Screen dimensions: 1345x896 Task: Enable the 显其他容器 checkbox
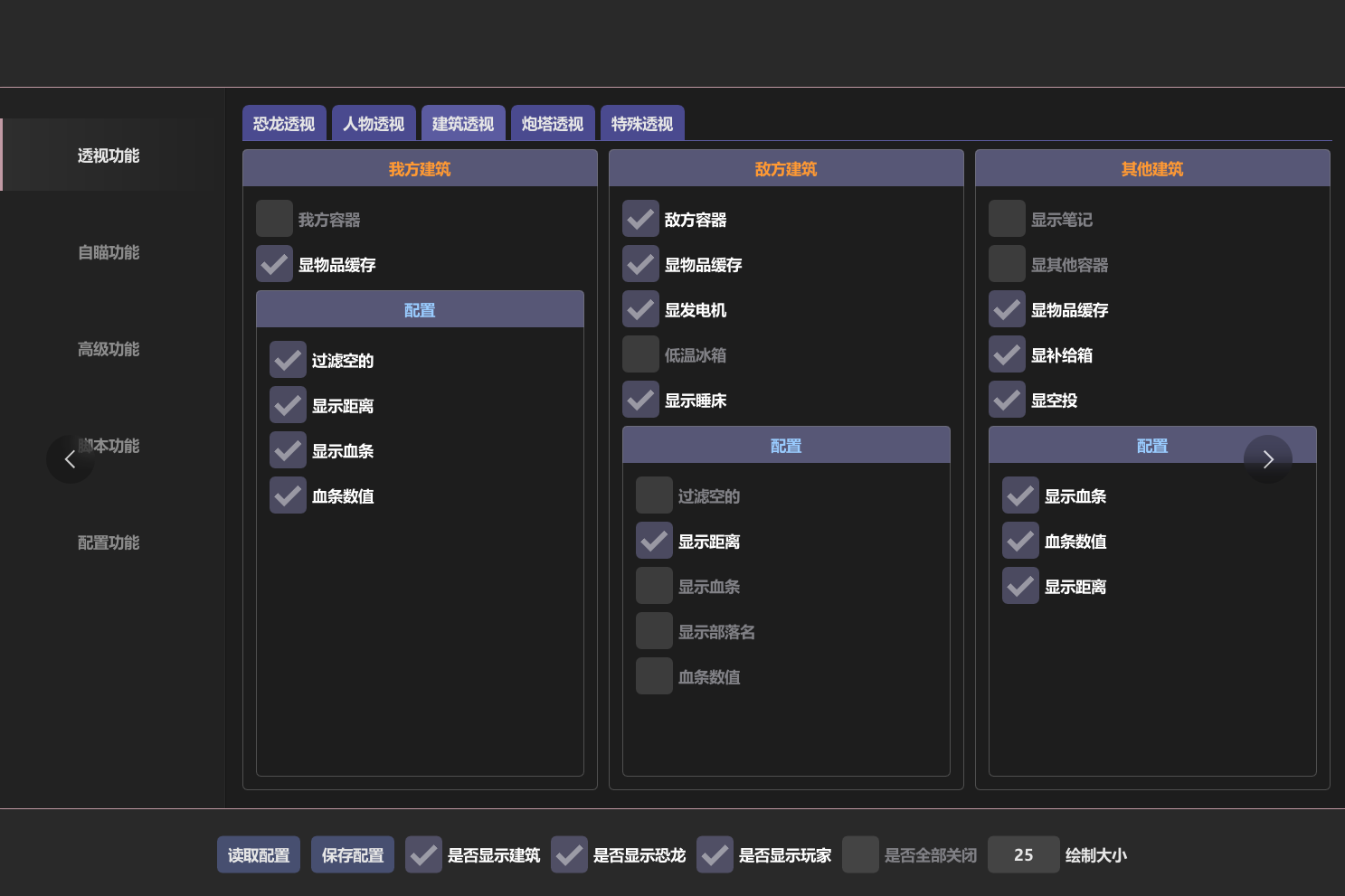pyautogui.click(x=1007, y=264)
